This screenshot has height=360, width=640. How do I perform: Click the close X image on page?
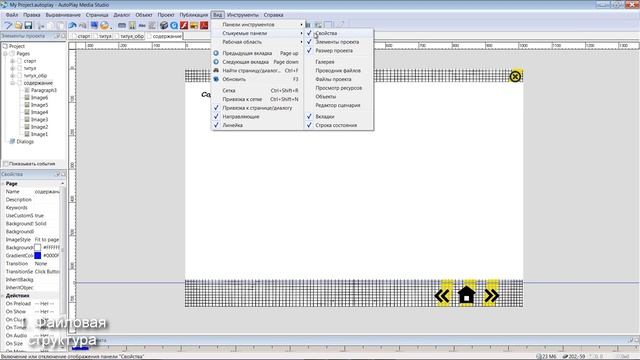[515, 76]
